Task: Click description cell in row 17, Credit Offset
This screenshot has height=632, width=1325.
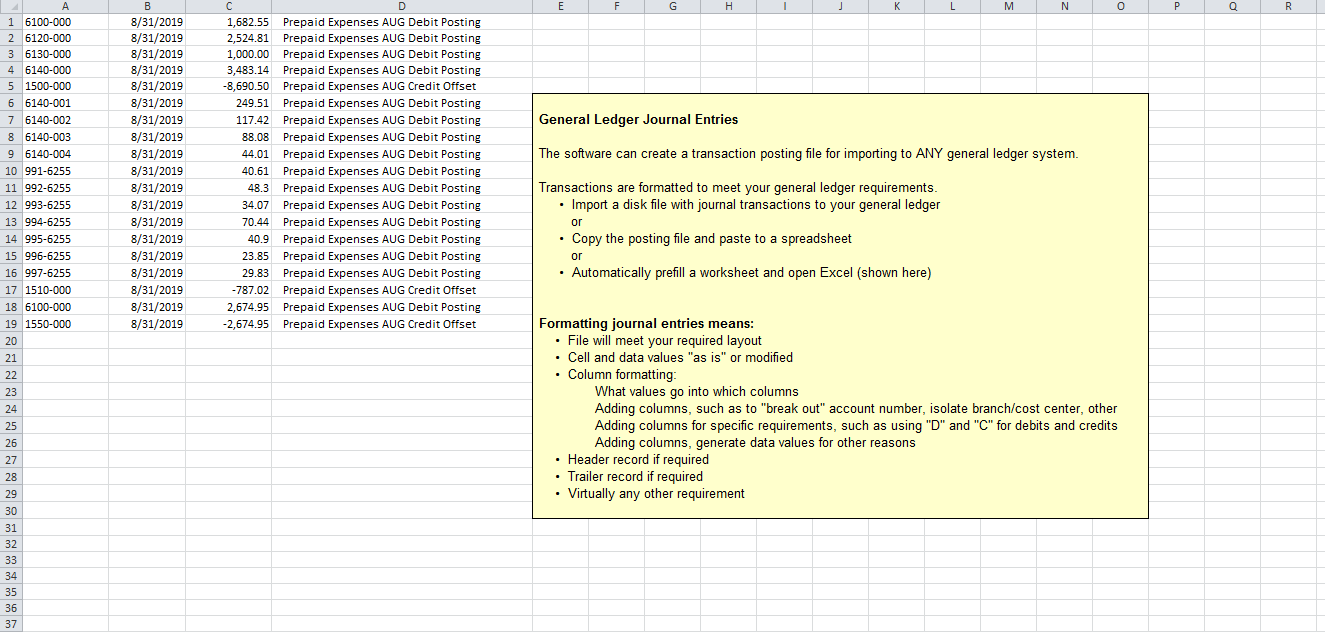Action: click(402, 290)
